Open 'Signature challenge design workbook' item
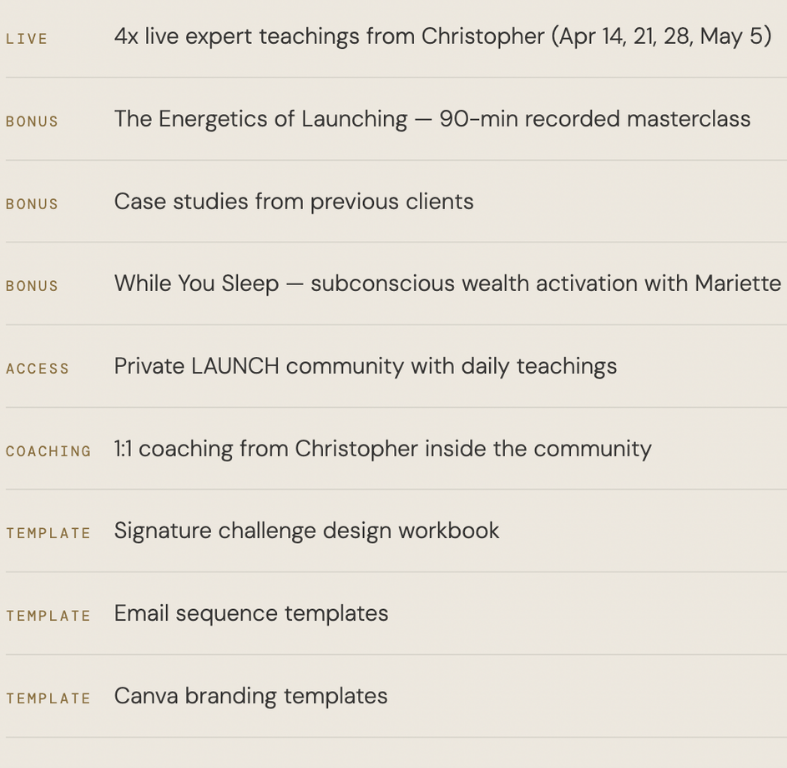The height and width of the screenshot is (768, 787). (306, 531)
